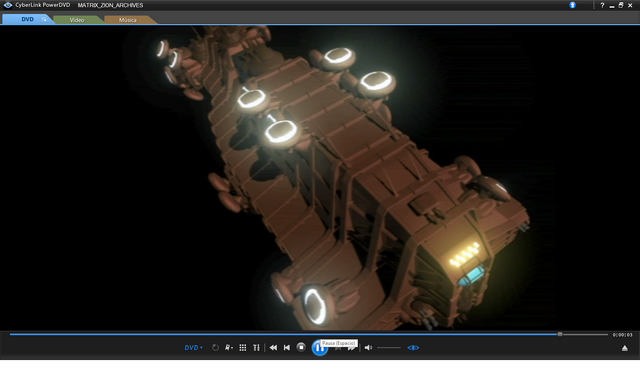Mute the audio with speaker icon
The image size is (640, 384).
[x=368, y=348]
